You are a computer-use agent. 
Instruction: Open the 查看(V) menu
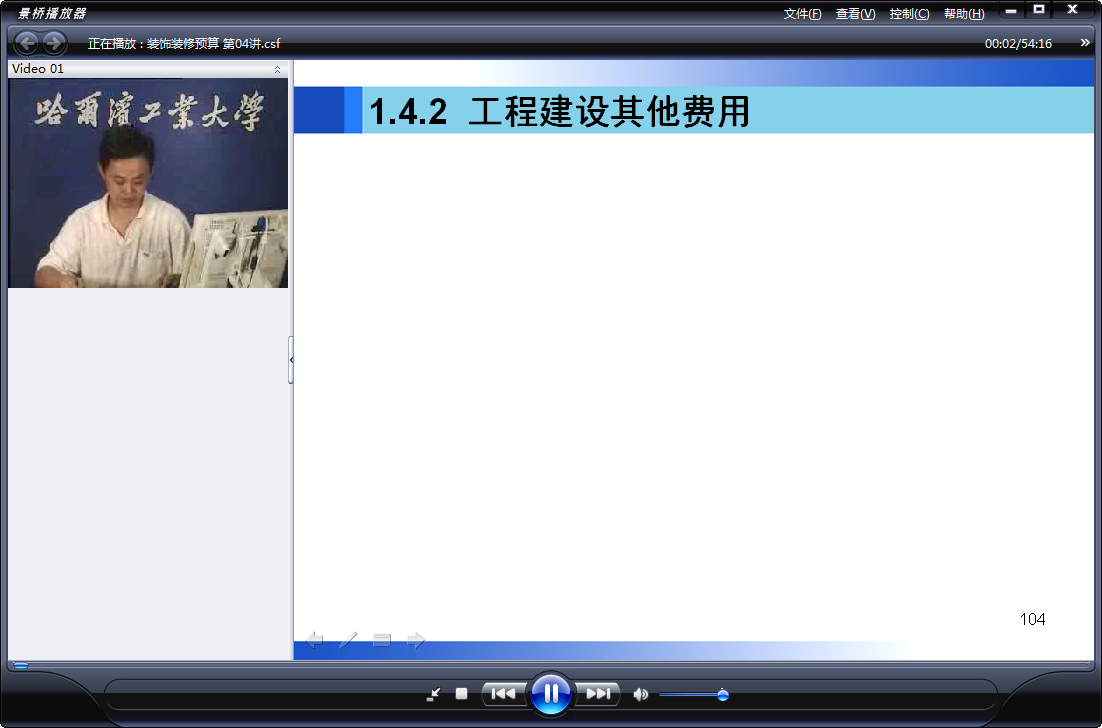pyautogui.click(x=855, y=14)
